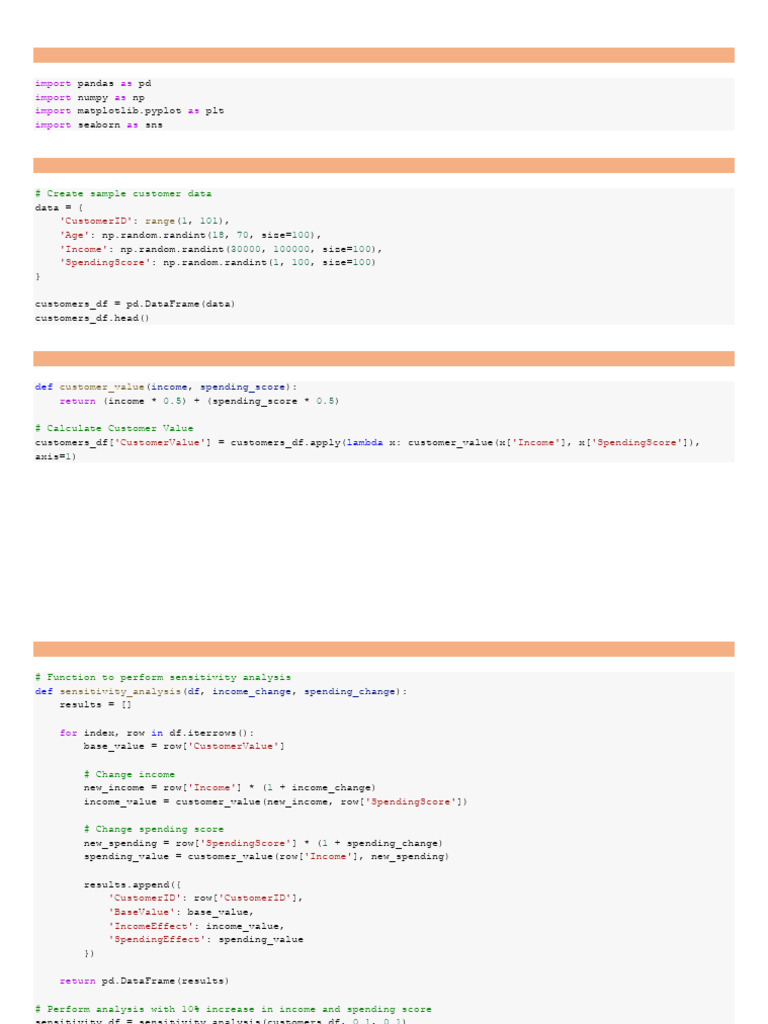Click the customers_df.head() line

coord(92,318)
